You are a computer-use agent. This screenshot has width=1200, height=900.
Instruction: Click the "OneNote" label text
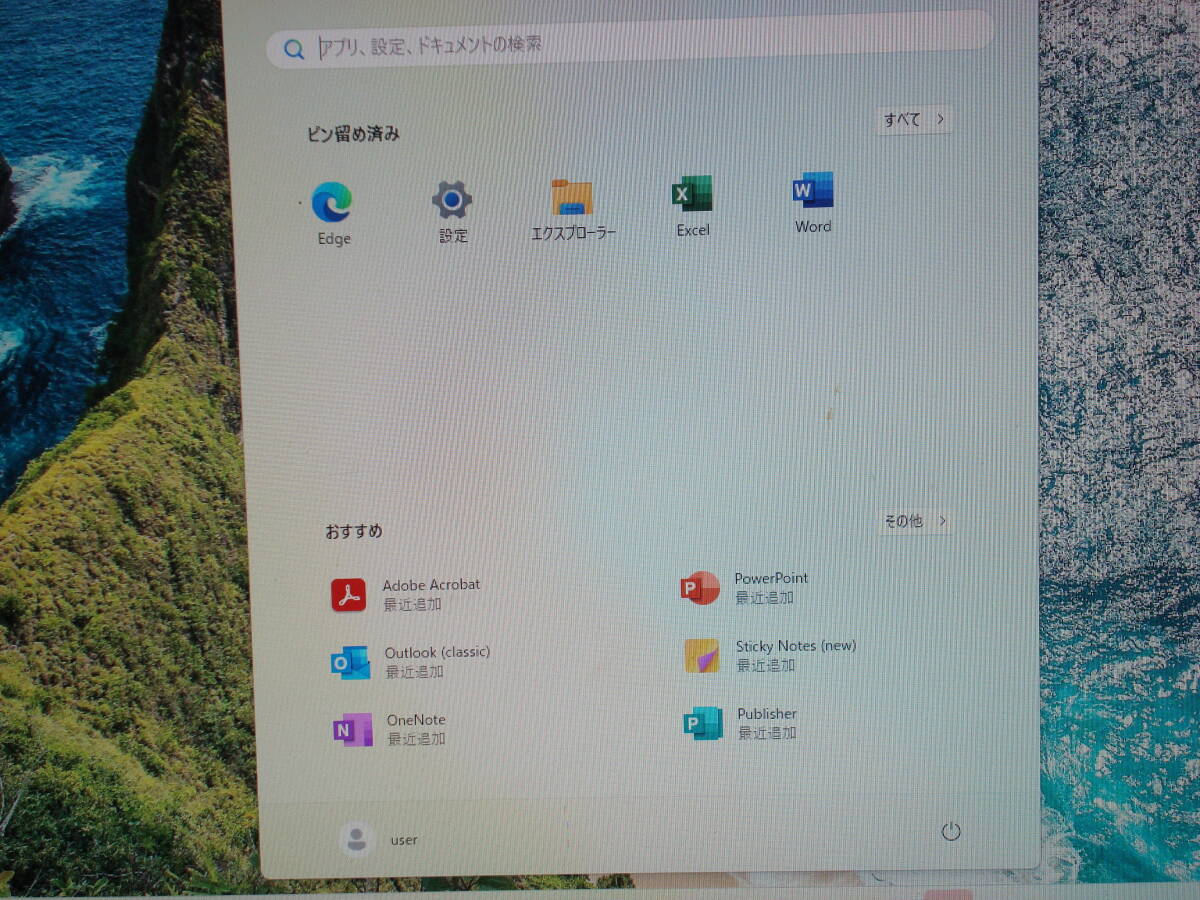pos(416,720)
